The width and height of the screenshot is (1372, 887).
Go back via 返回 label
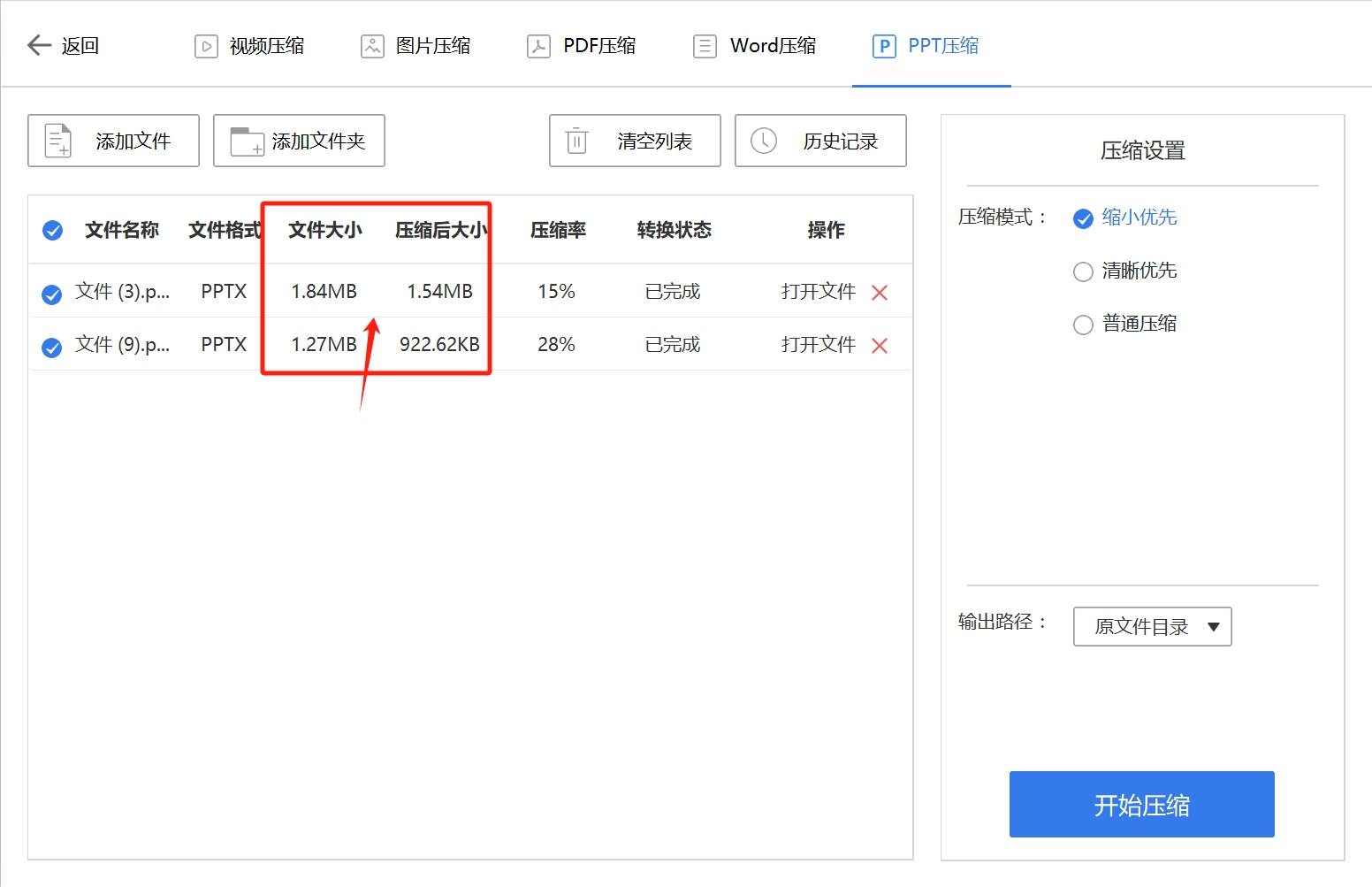80,46
